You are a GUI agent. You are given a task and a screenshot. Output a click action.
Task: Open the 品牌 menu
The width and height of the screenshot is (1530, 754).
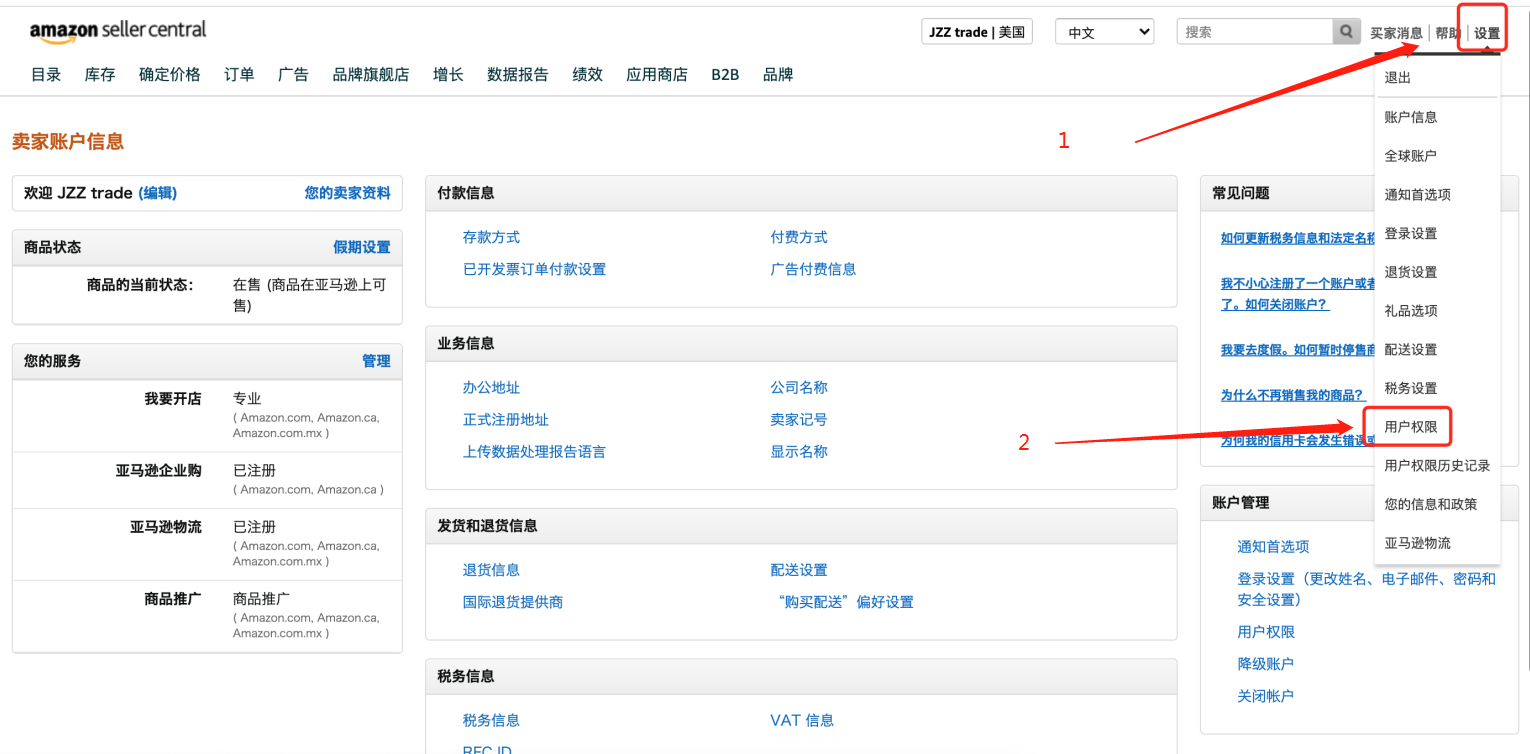778,75
